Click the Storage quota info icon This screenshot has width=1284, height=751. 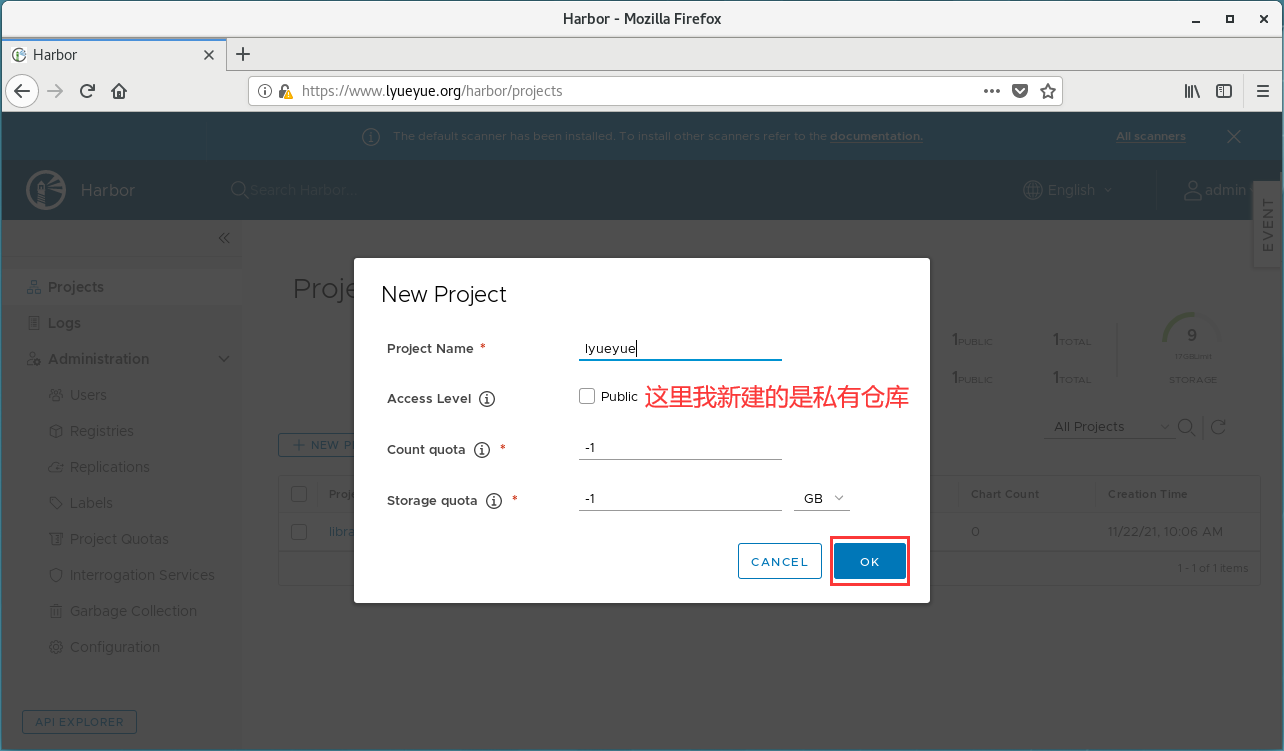point(493,501)
